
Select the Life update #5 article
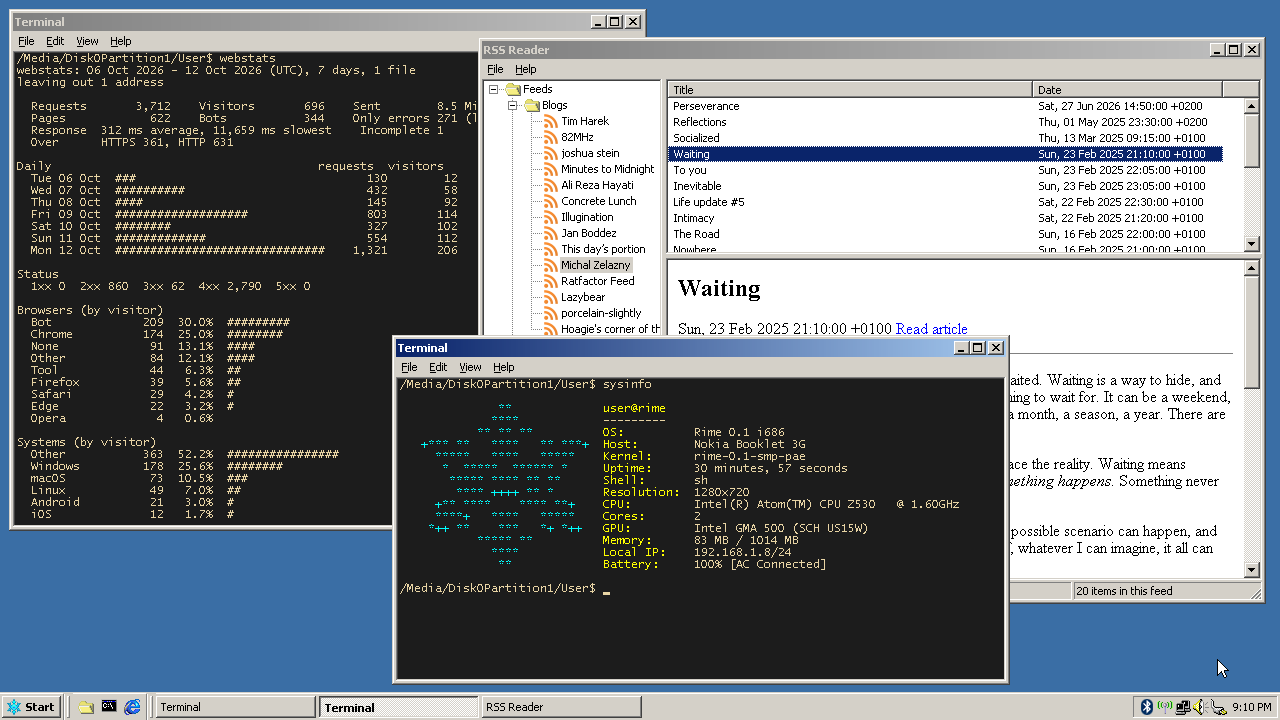pyautogui.click(x=945, y=202)
